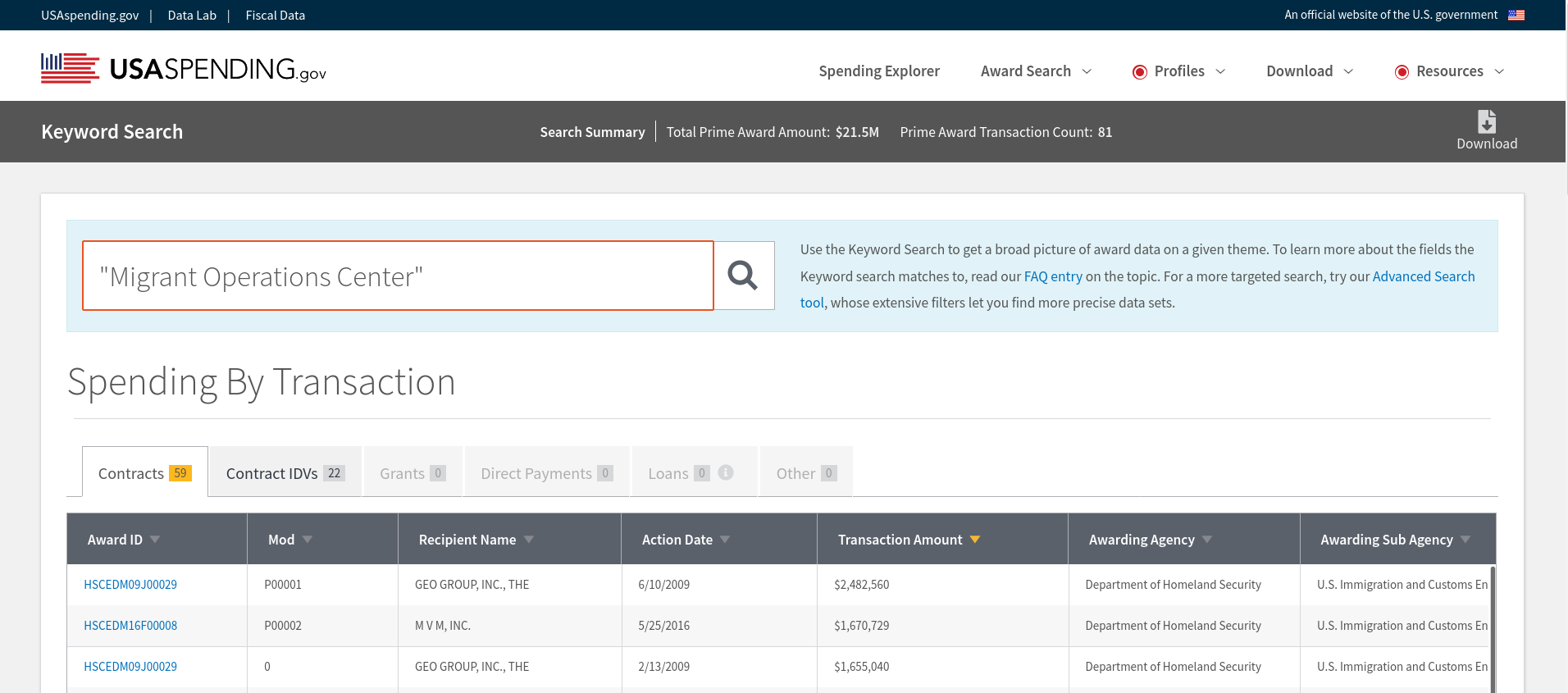Sort by Mod column arrow
The width and height of the screenshot is (1568, 693).
[308, 540]
